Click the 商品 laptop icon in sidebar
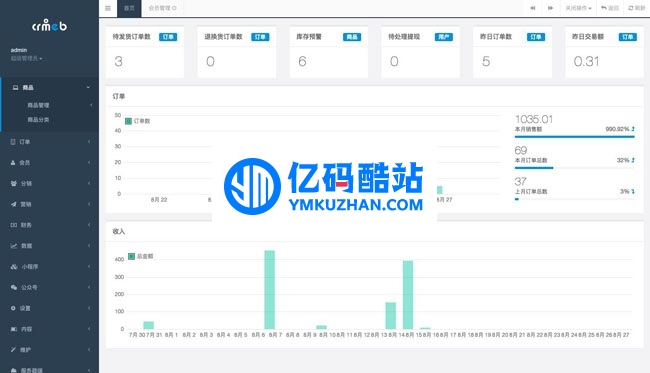The image size is (650, 373). [x=15, y=87]
